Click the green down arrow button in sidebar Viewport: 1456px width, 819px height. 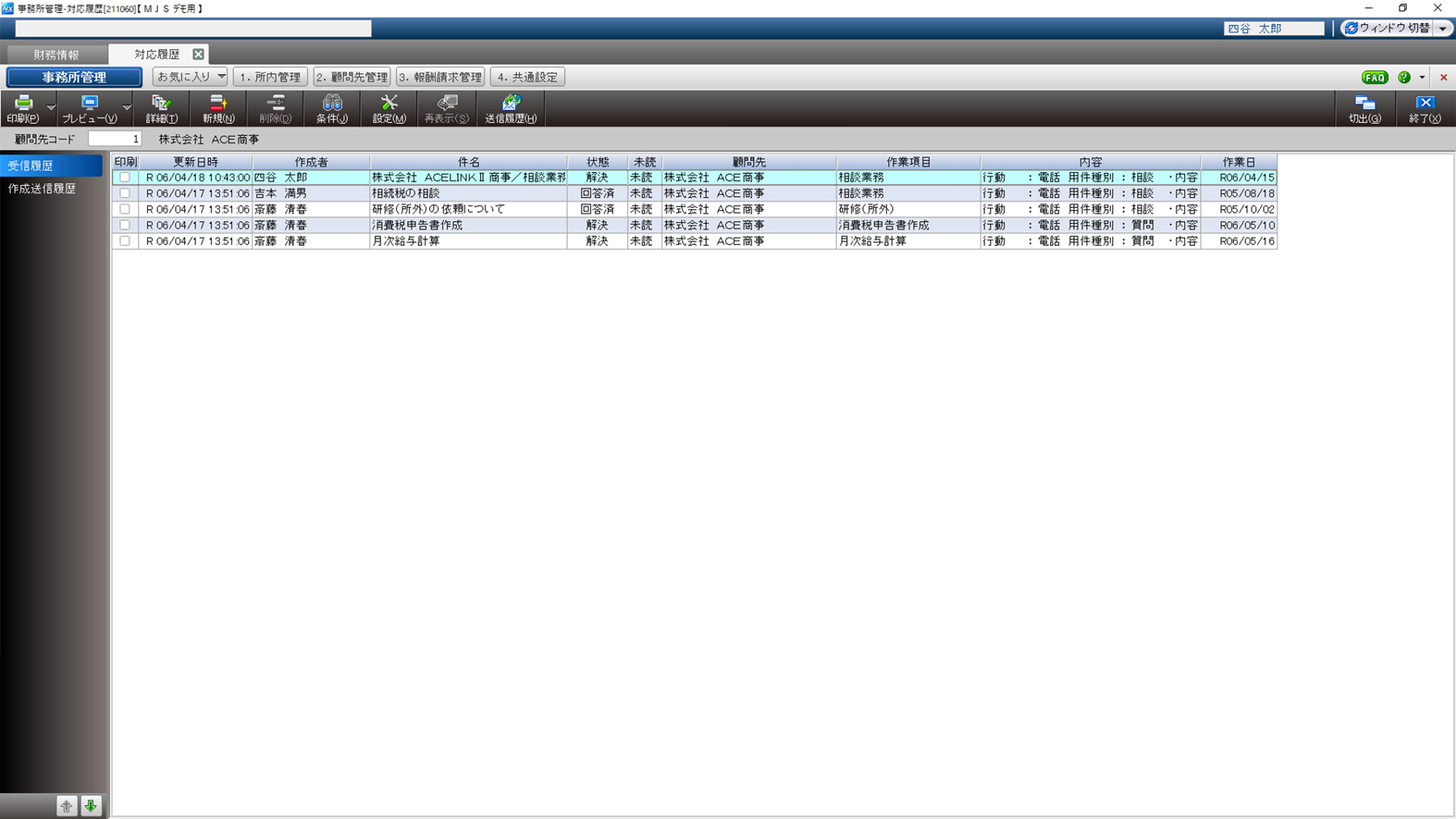tap(90, 806)
